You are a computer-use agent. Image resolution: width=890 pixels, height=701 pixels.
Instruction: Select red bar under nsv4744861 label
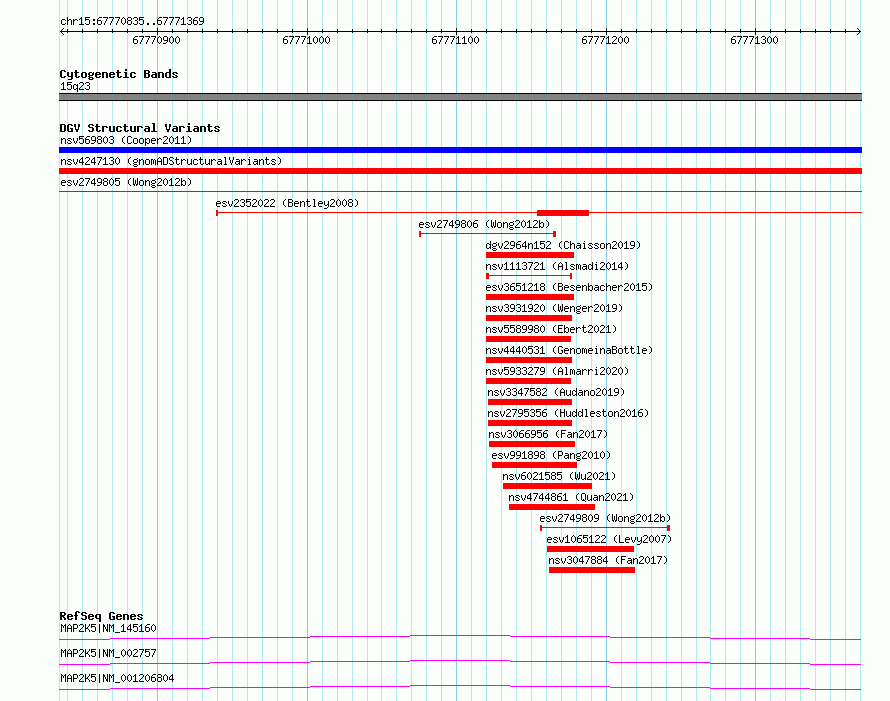pos(552,507)
